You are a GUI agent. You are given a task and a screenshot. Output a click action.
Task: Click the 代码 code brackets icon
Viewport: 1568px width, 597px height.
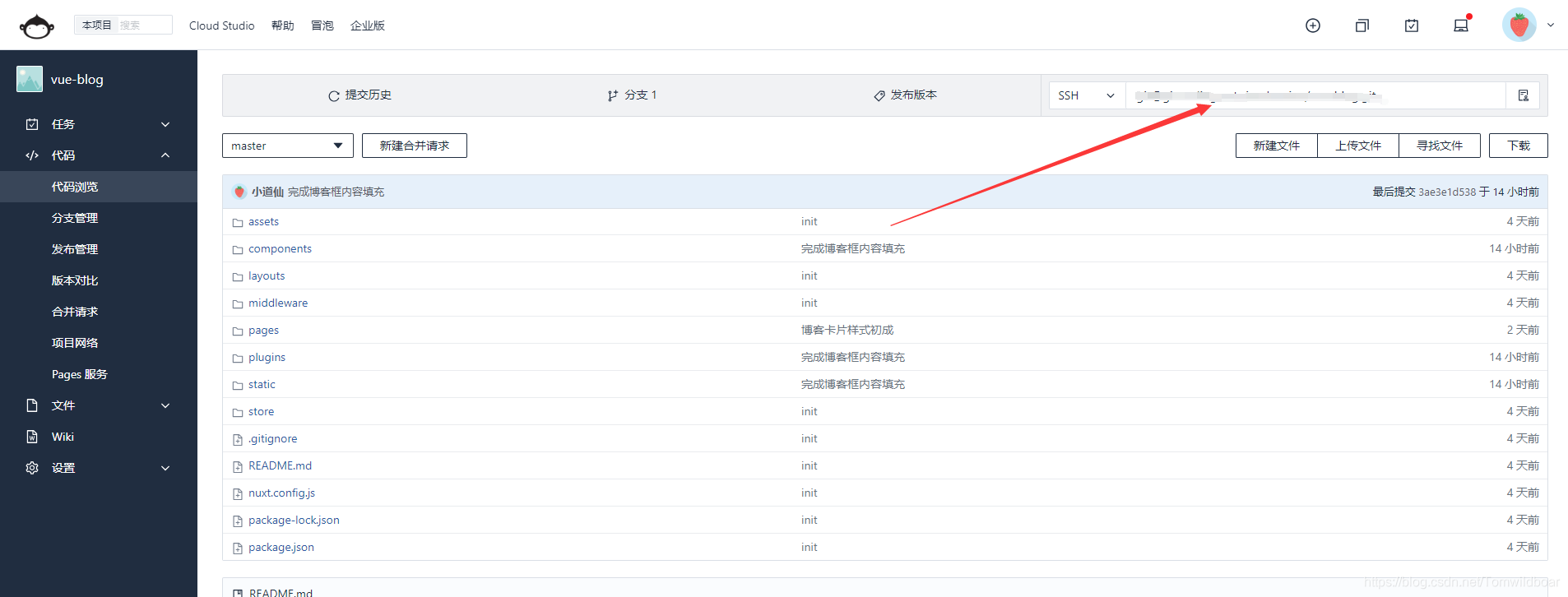tap(32, 155)
